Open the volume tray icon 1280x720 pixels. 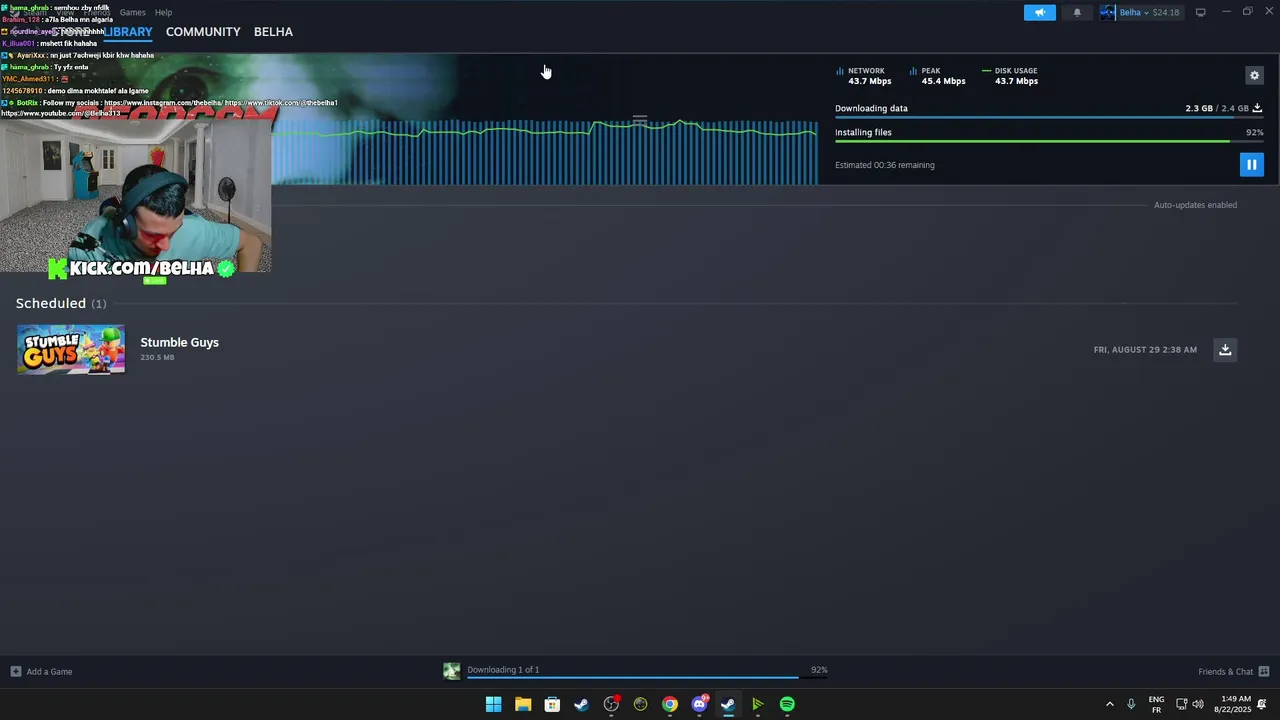point(1198,704)
